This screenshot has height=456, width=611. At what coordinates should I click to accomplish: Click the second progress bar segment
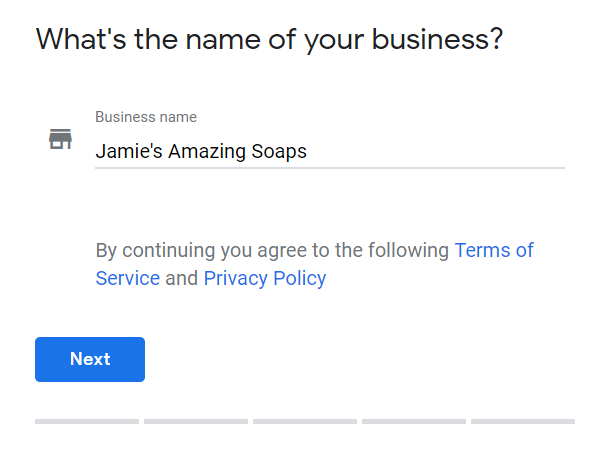coord(196,421)
